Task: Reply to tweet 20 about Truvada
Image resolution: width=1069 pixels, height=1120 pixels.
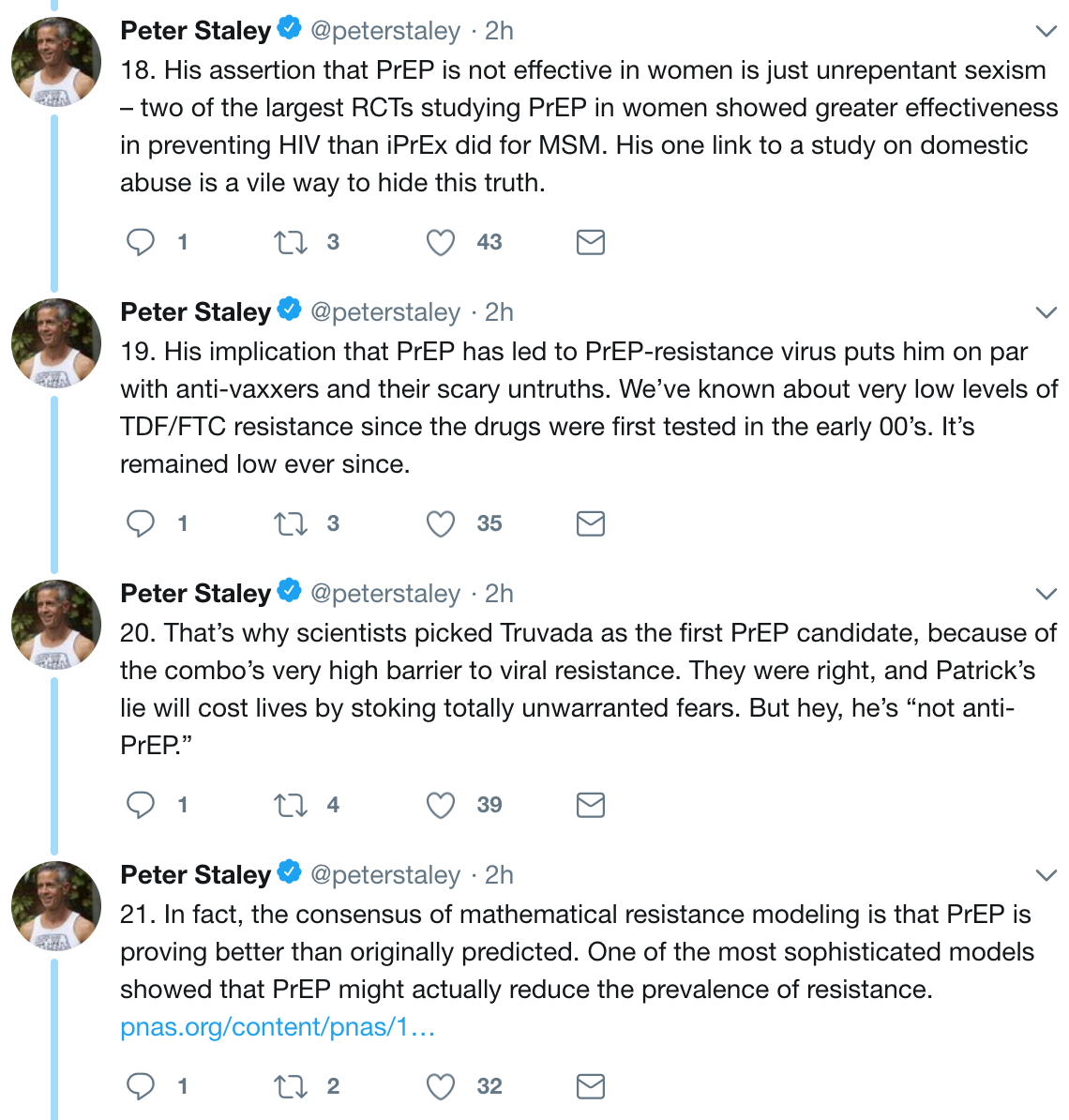Action: pos(141,805)
